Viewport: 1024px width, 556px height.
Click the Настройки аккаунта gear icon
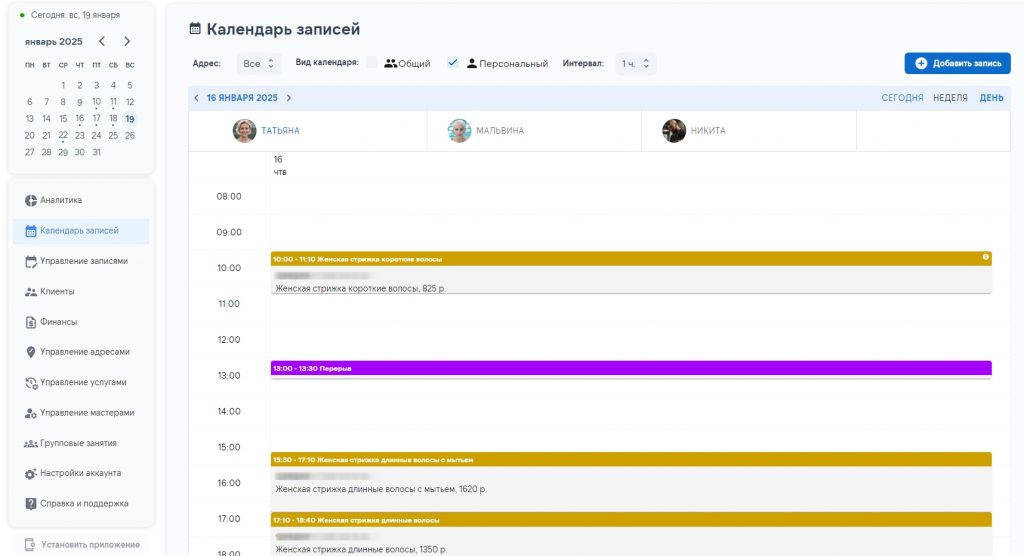coord(31,474)
